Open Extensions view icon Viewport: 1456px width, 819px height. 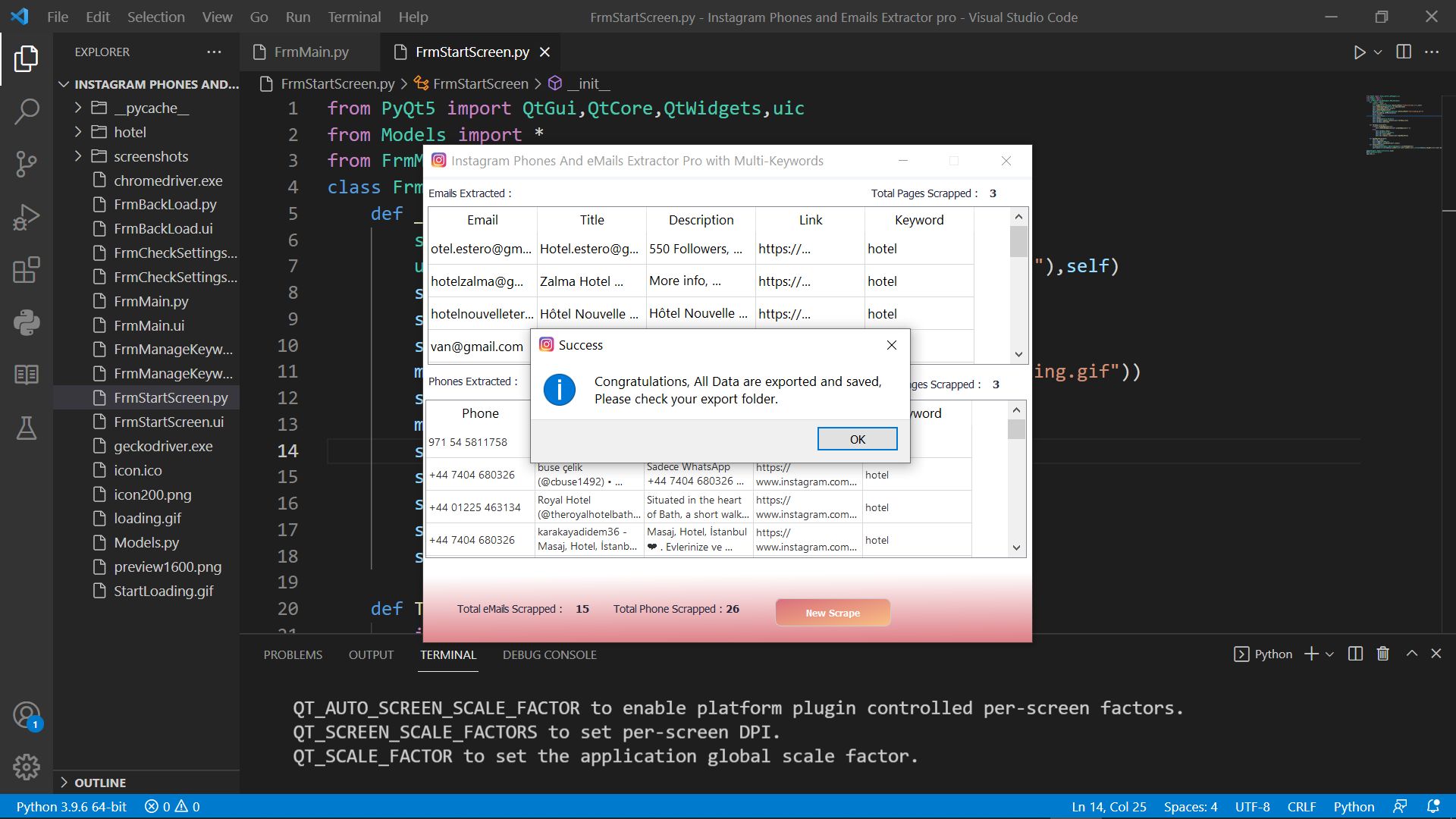pos(27,270)
